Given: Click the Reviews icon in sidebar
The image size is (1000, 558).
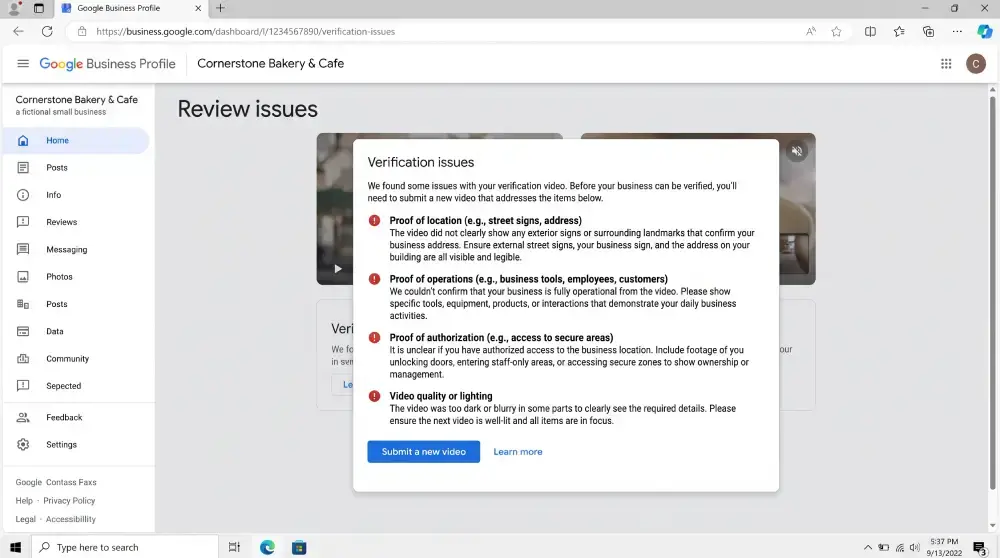Looking at the screenshot, I should click(x=23, y=222).
